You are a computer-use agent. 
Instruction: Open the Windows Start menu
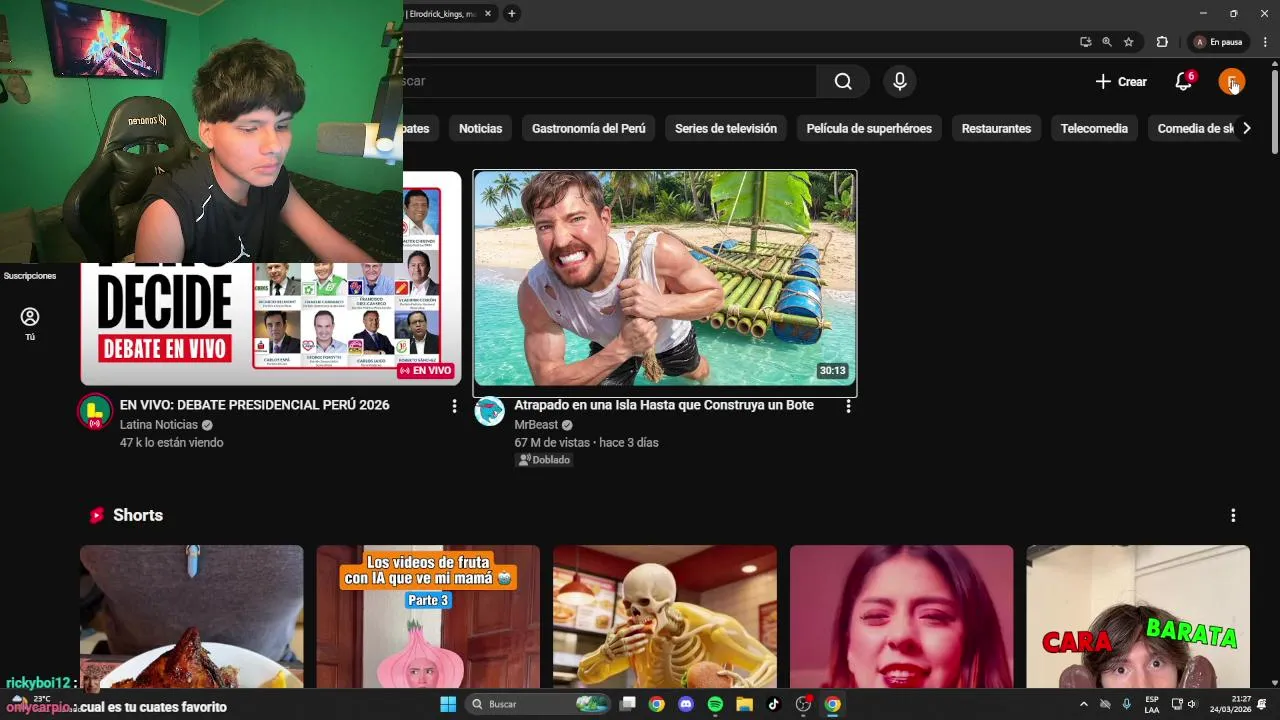click(448, 704)
